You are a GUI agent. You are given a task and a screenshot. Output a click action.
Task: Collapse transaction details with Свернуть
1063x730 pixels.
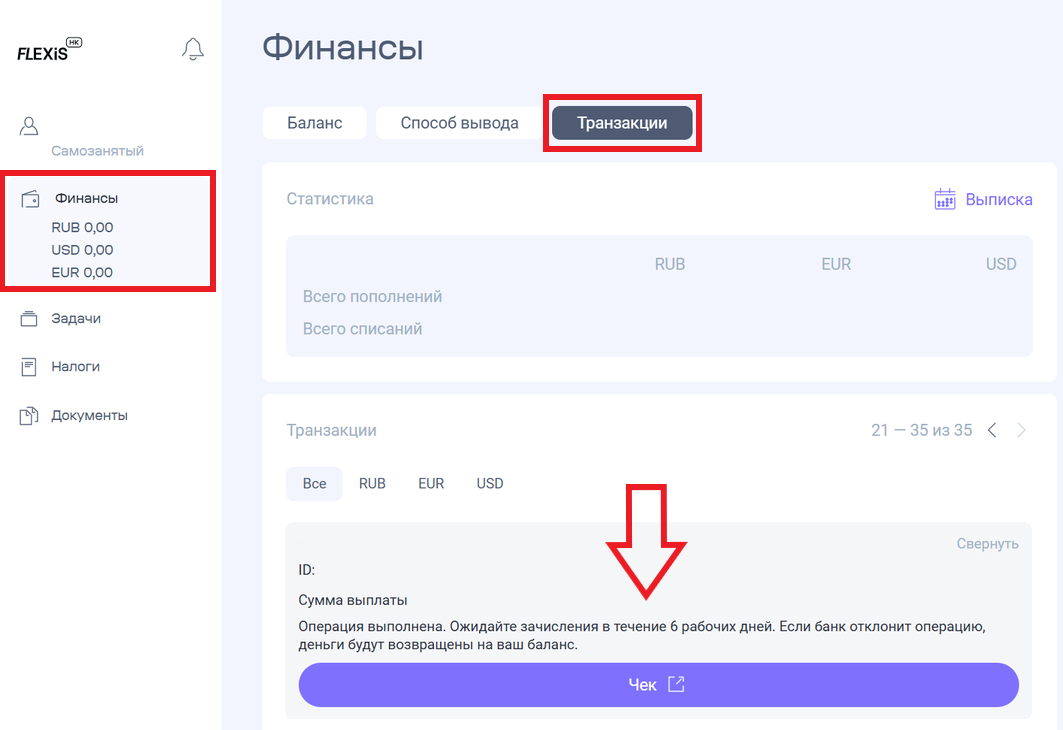[x=987, y=544]
